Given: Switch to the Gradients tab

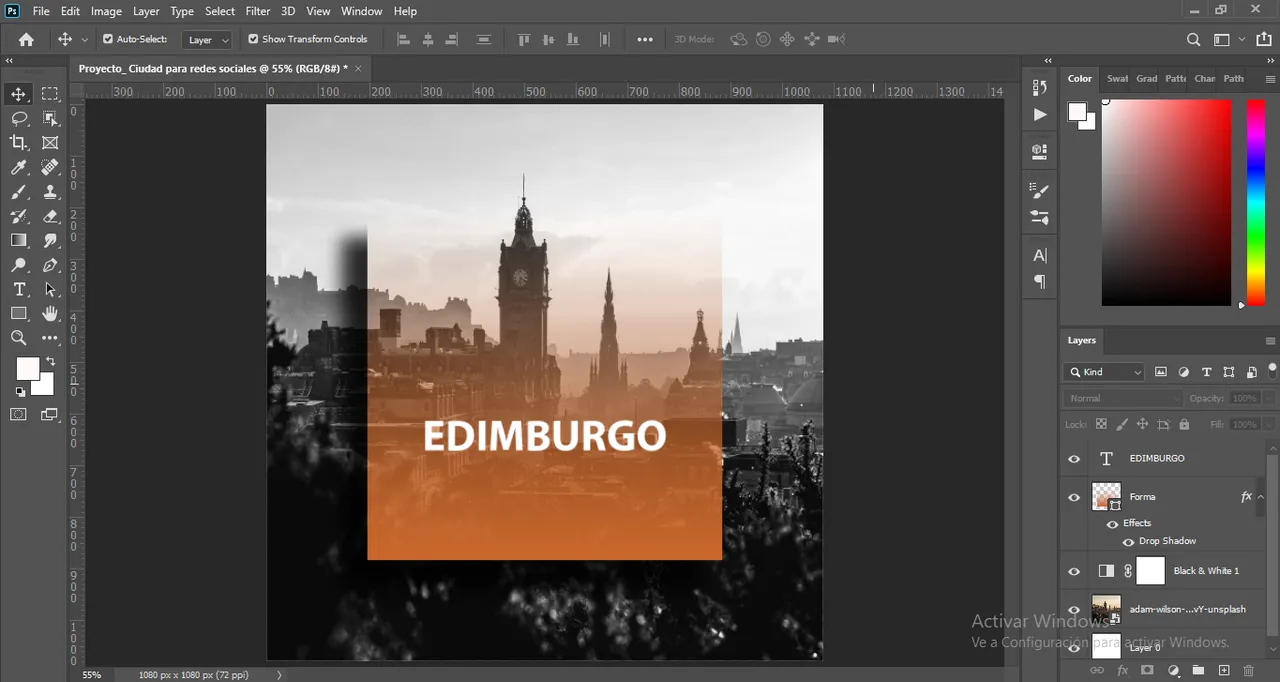Looking at the screenshot, I should (x=1146, y=79).
